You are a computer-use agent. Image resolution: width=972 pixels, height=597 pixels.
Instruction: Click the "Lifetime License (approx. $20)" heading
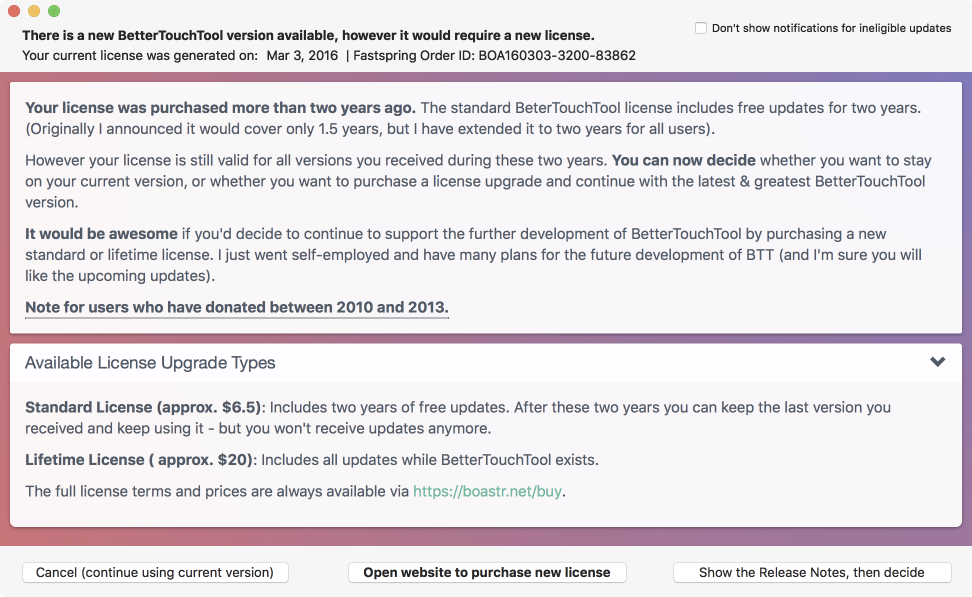[140, 460]
